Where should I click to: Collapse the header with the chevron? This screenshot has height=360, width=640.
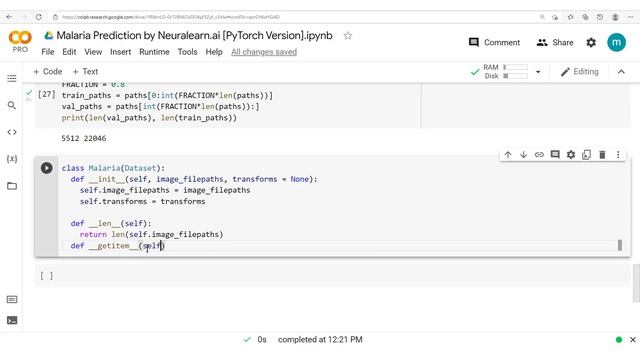point(621,72)
